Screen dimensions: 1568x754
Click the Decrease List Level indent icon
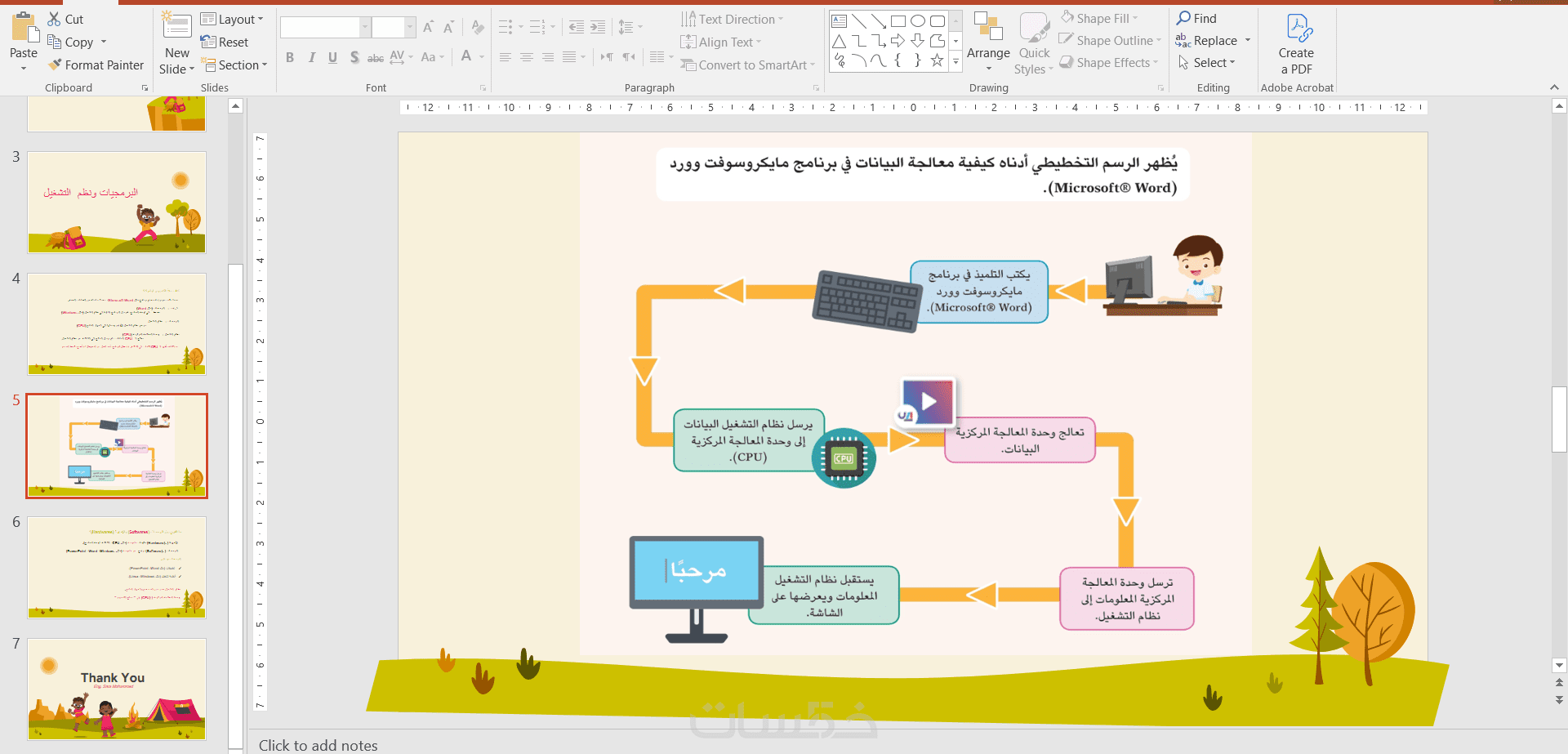click(x=577, y=28)
